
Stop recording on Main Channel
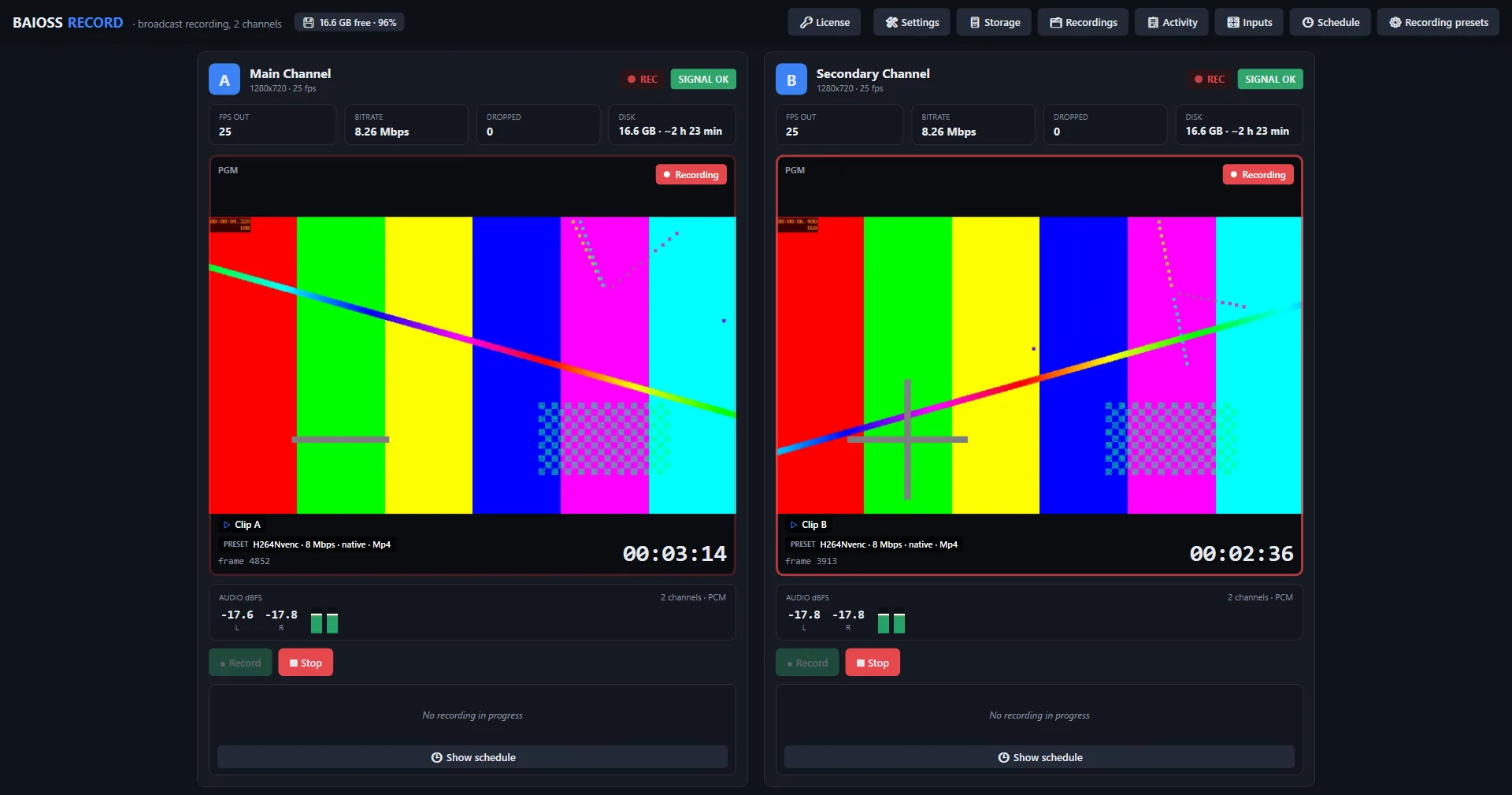click(306, 663)
